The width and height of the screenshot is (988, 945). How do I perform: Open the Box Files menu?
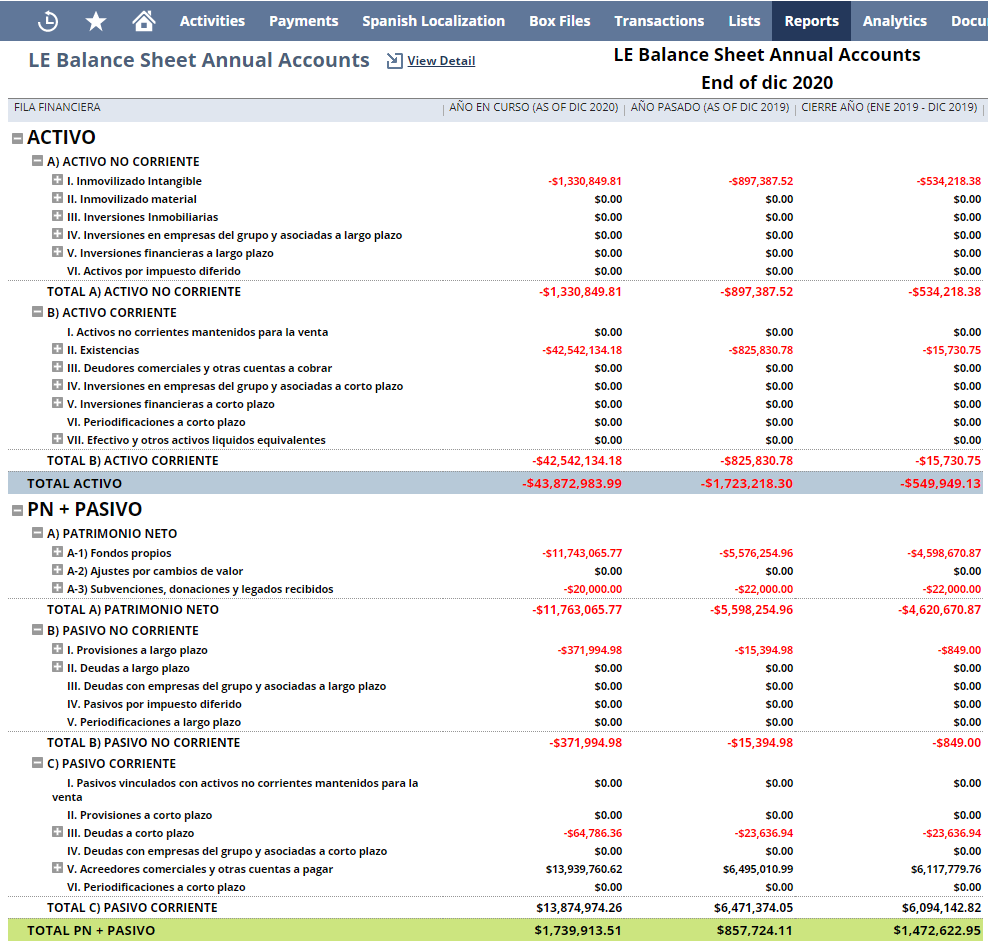coord(560,21)
